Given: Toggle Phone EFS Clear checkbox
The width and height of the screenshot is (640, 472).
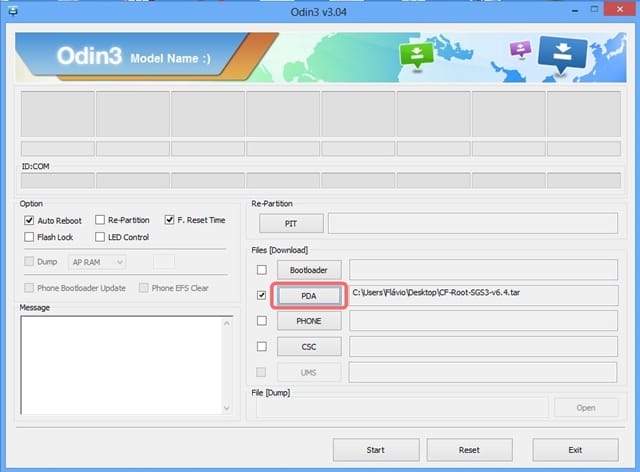Looking at the screenshot, I should point(143,288).
